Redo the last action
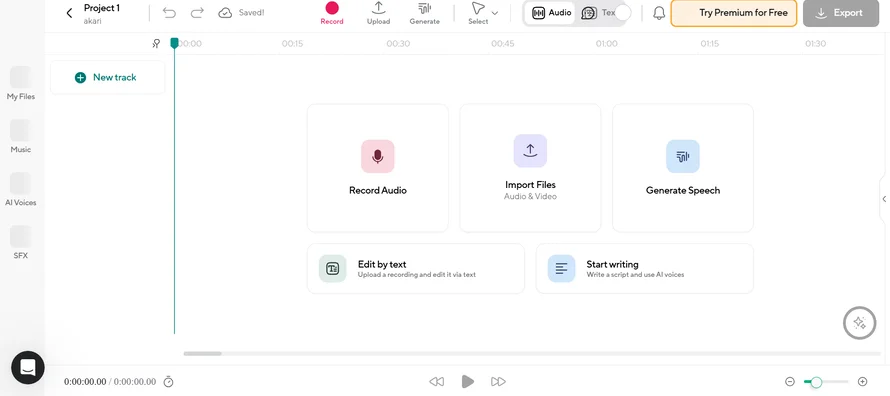Screen dimensions: 890x396 click(x=197, y=12)
